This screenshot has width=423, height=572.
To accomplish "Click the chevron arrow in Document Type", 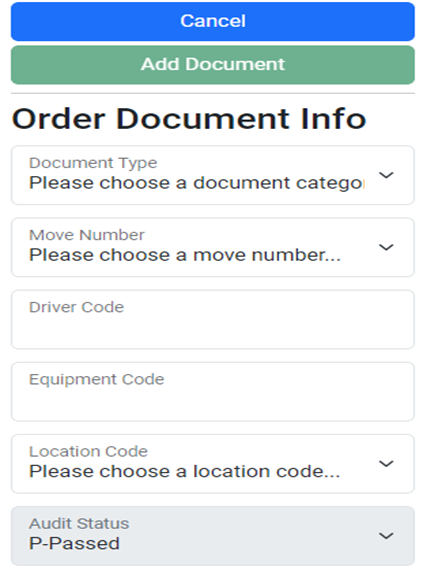I will pyautogui.click(x=386, y=175).
